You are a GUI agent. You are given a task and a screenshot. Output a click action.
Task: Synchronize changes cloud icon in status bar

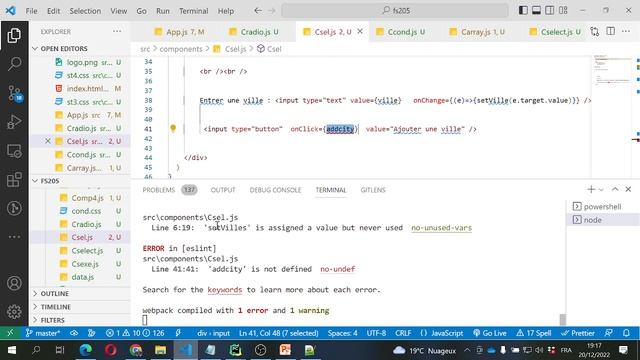coord(74,333)
